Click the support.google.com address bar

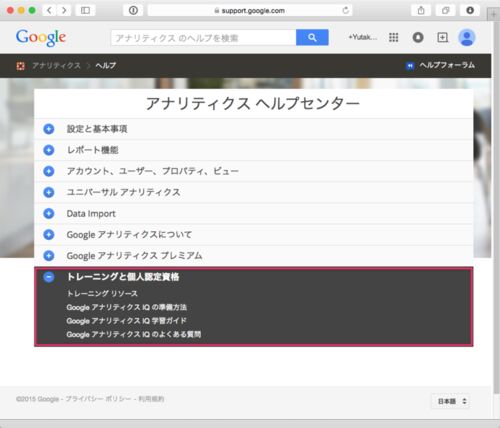(250, 10)
